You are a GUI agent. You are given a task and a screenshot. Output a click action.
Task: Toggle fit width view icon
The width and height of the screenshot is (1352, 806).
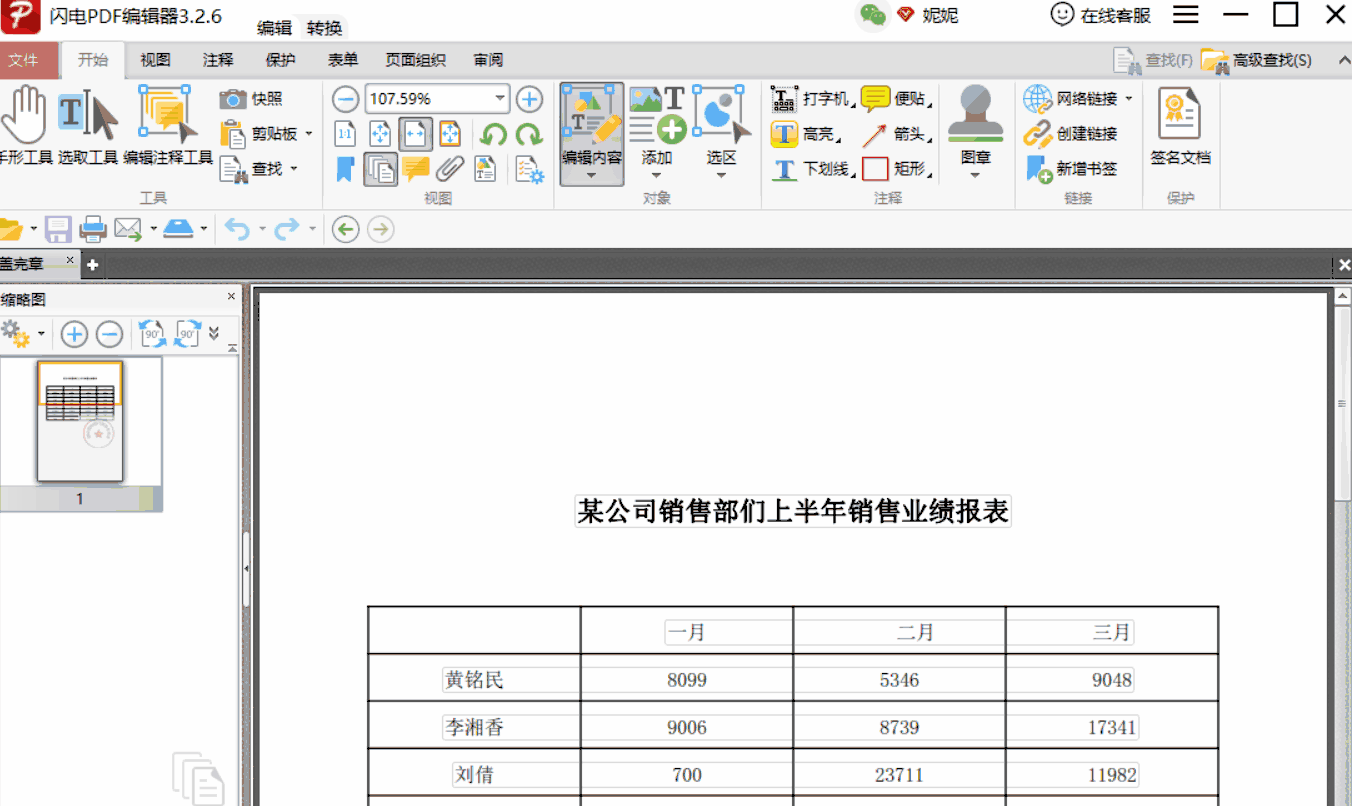tap(415, 134)
